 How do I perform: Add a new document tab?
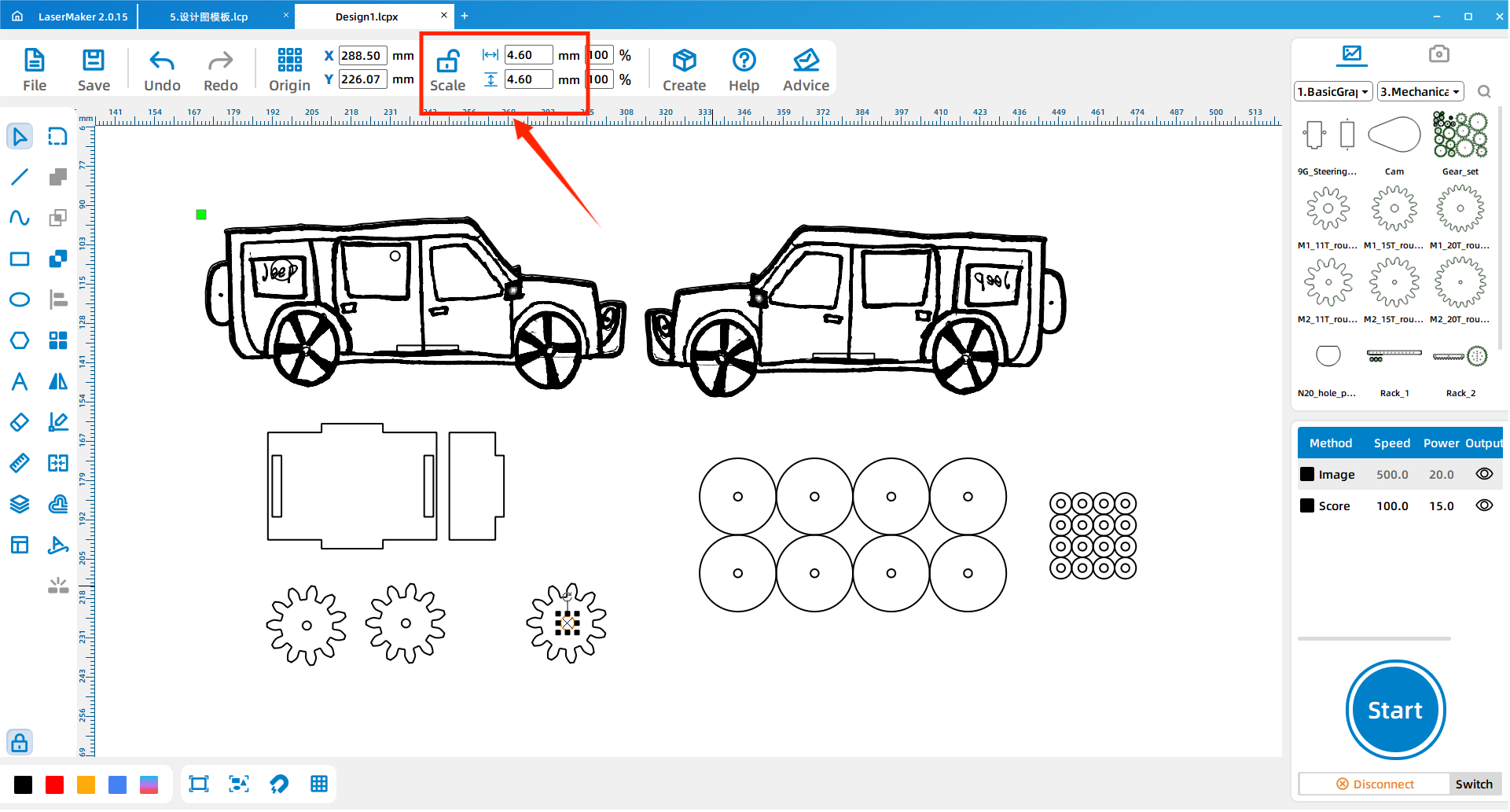click(x=465, y=16)
